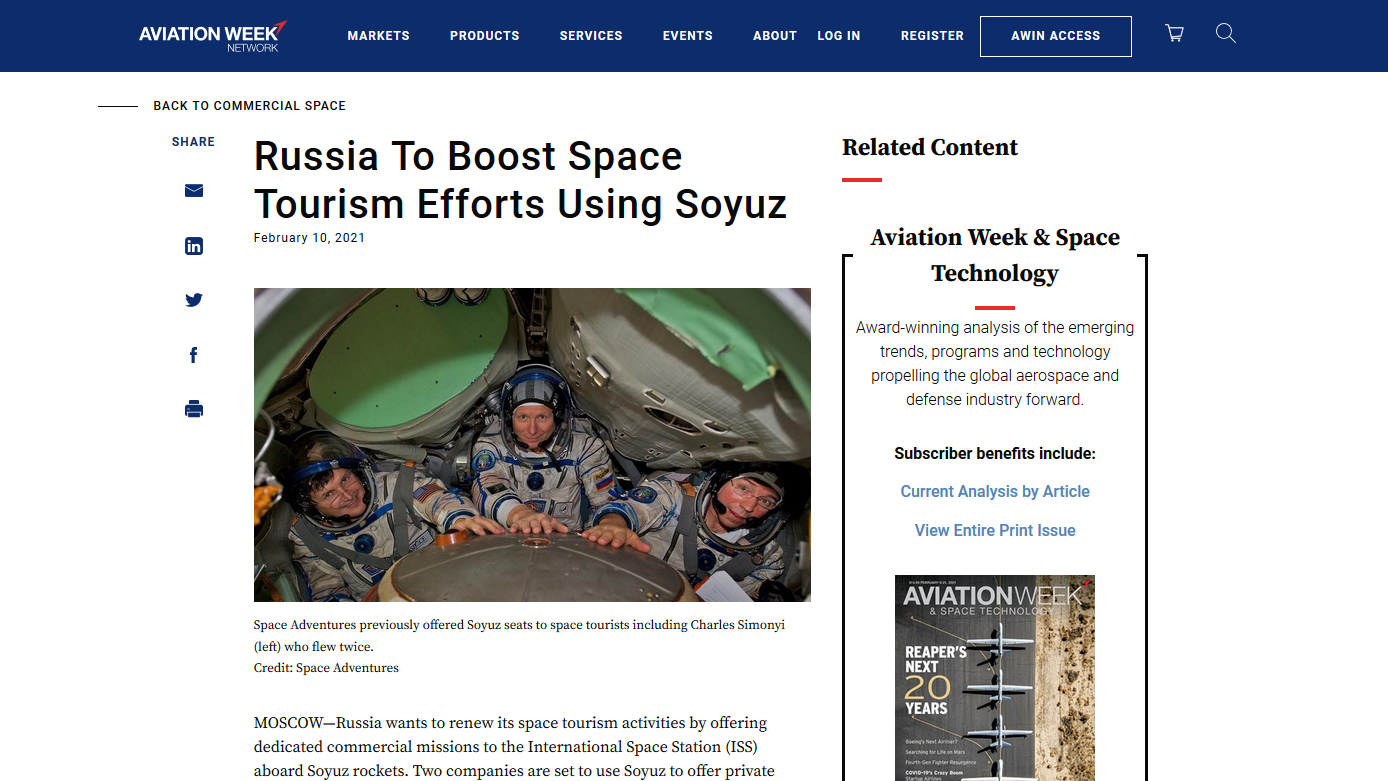This screenshot has width=1388, height=781.
Task: Go to Aviation Week Network logo home
Action: tap(213, 36)
